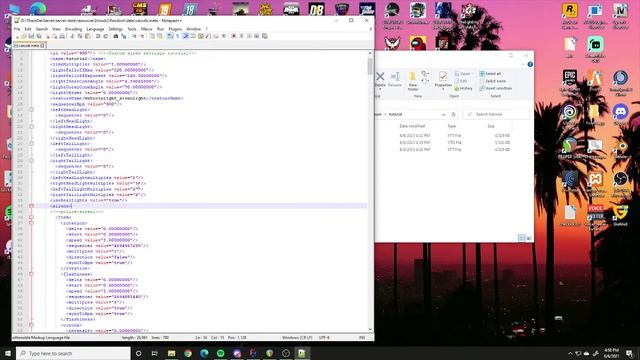Click the Undo icon in Notepad++ toolbar

98,36
